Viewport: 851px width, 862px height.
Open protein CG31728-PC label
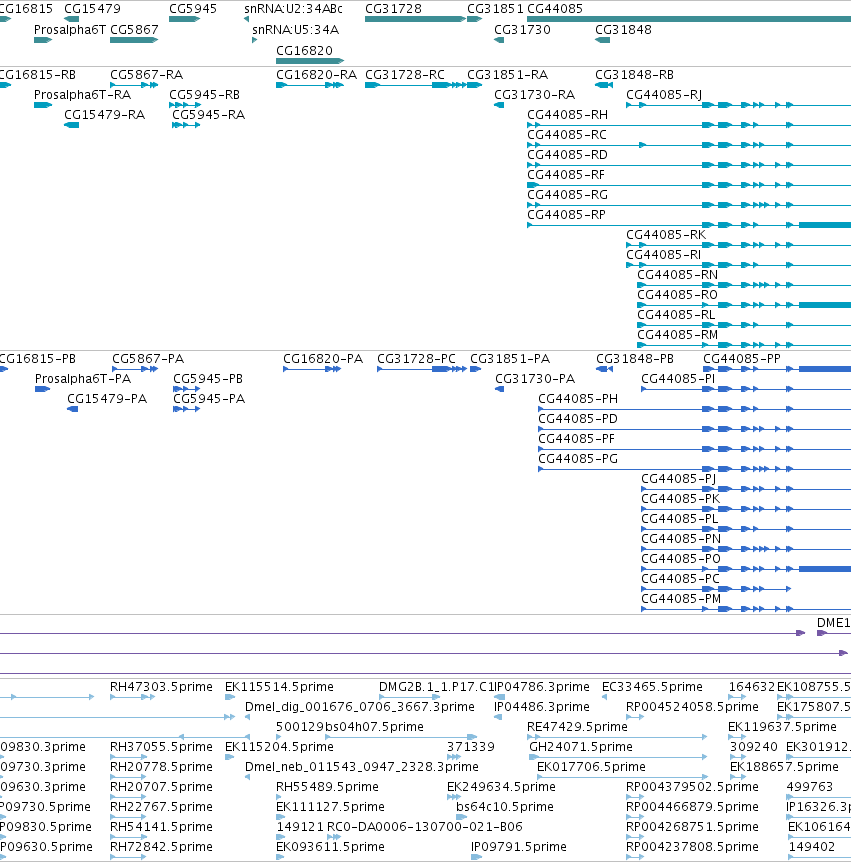click(x=416, y=359)
